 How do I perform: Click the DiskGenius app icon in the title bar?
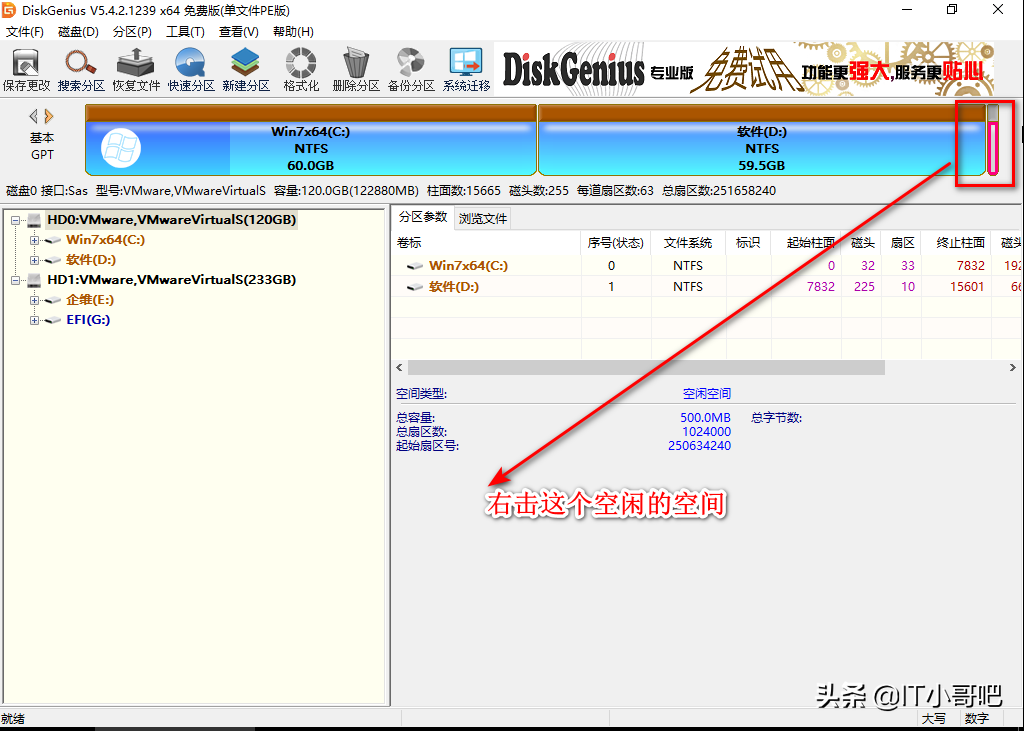tap(8, 10)
